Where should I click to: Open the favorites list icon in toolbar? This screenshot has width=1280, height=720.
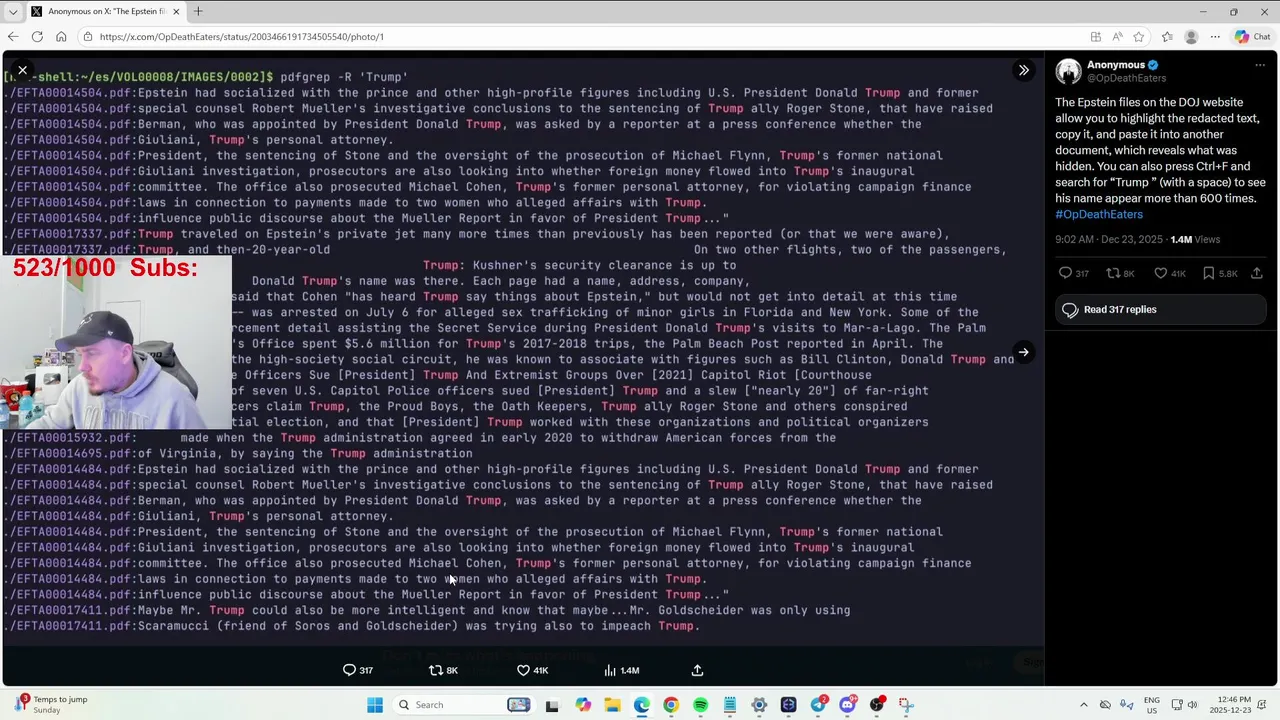[1167, 37]
